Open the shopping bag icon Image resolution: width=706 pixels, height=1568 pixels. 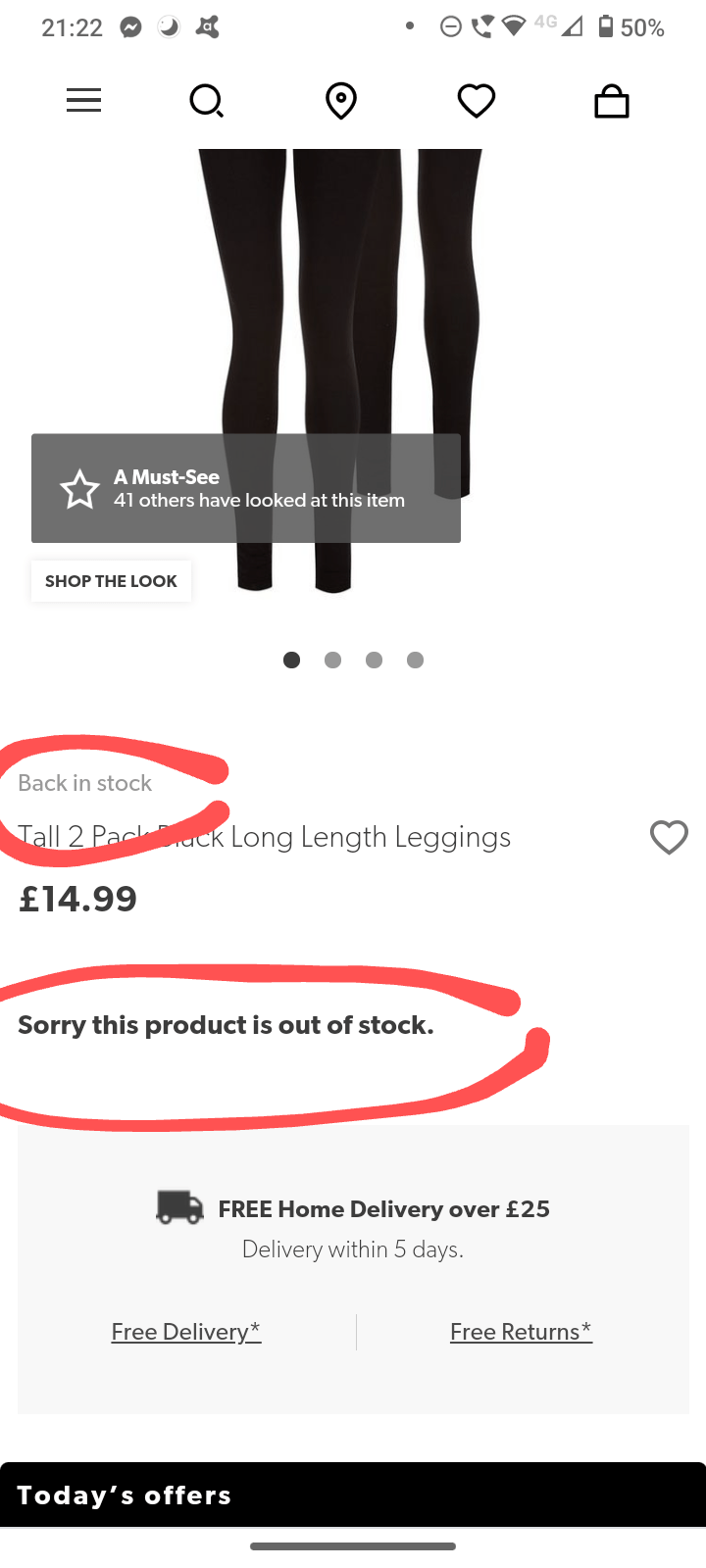[612, 101]
